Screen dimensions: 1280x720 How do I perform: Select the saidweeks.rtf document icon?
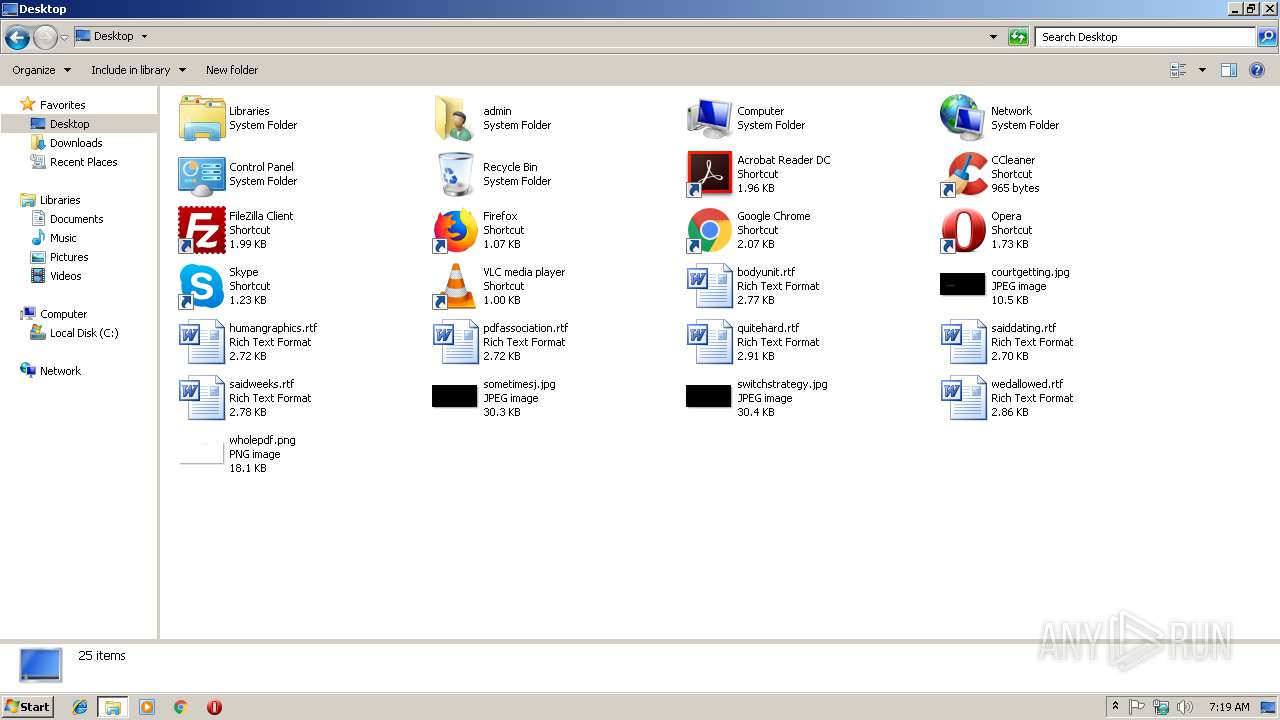tap(202, 398)
